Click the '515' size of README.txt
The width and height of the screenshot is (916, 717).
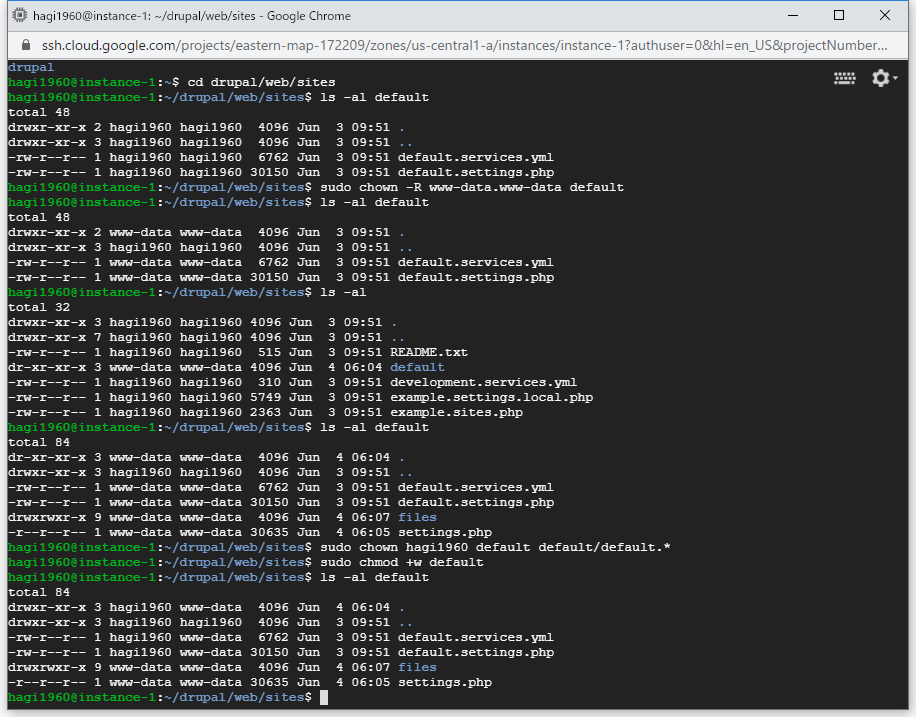pos(269,352)
